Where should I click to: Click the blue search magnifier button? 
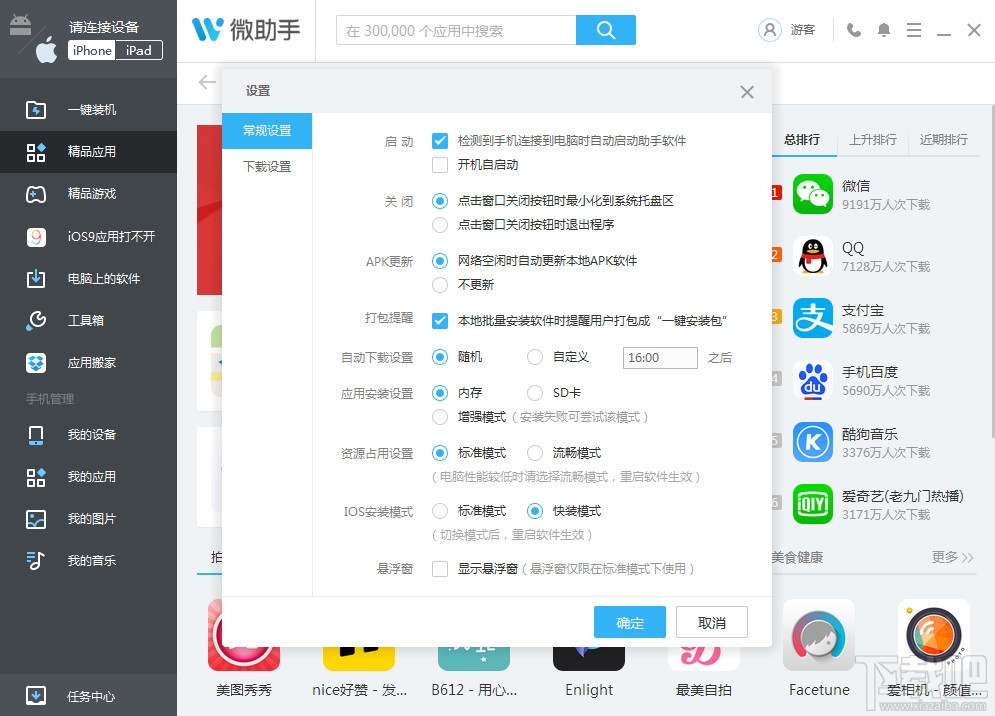point(606,30)
